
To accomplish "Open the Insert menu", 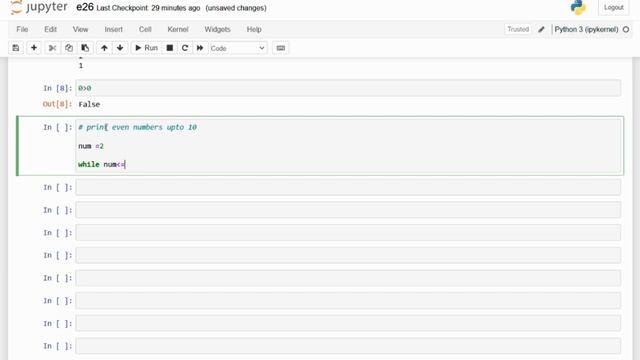I will tap(113, 29).
